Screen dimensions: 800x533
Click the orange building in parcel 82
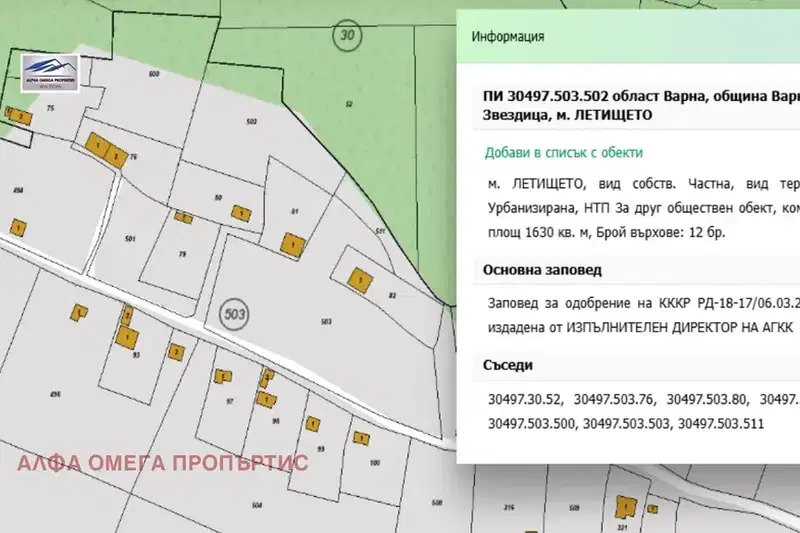(360, 280)
